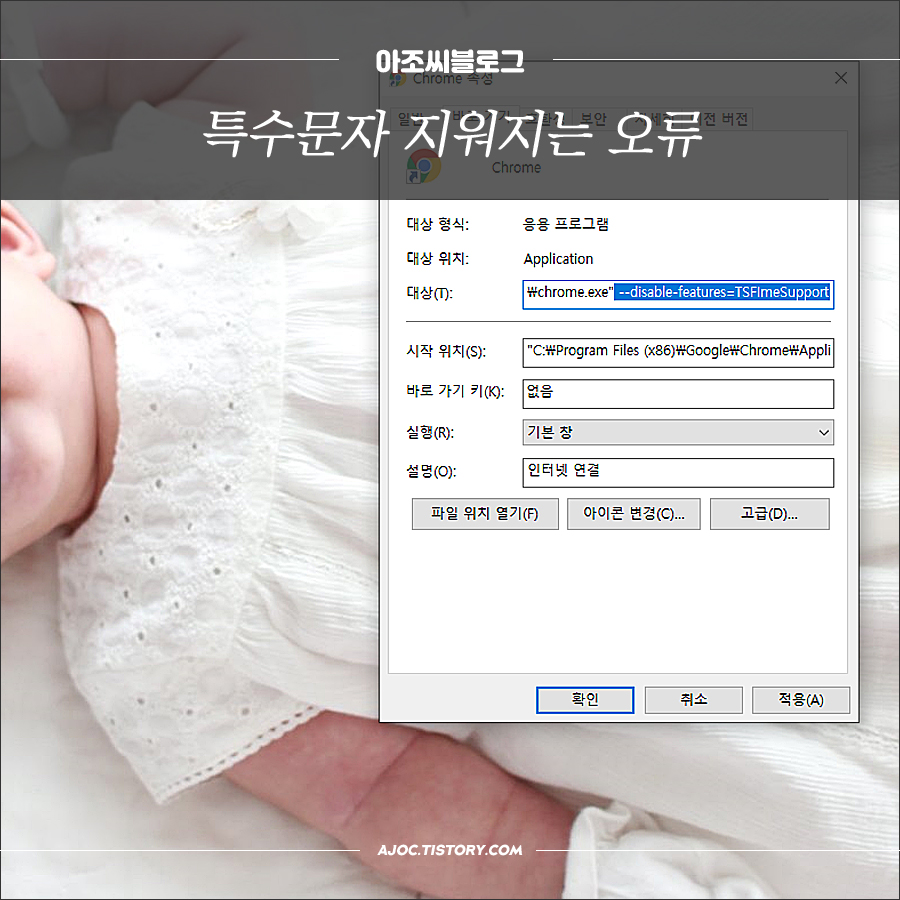
Task: Click the 확인 (OK) button
Action: [x=585, y=700]
